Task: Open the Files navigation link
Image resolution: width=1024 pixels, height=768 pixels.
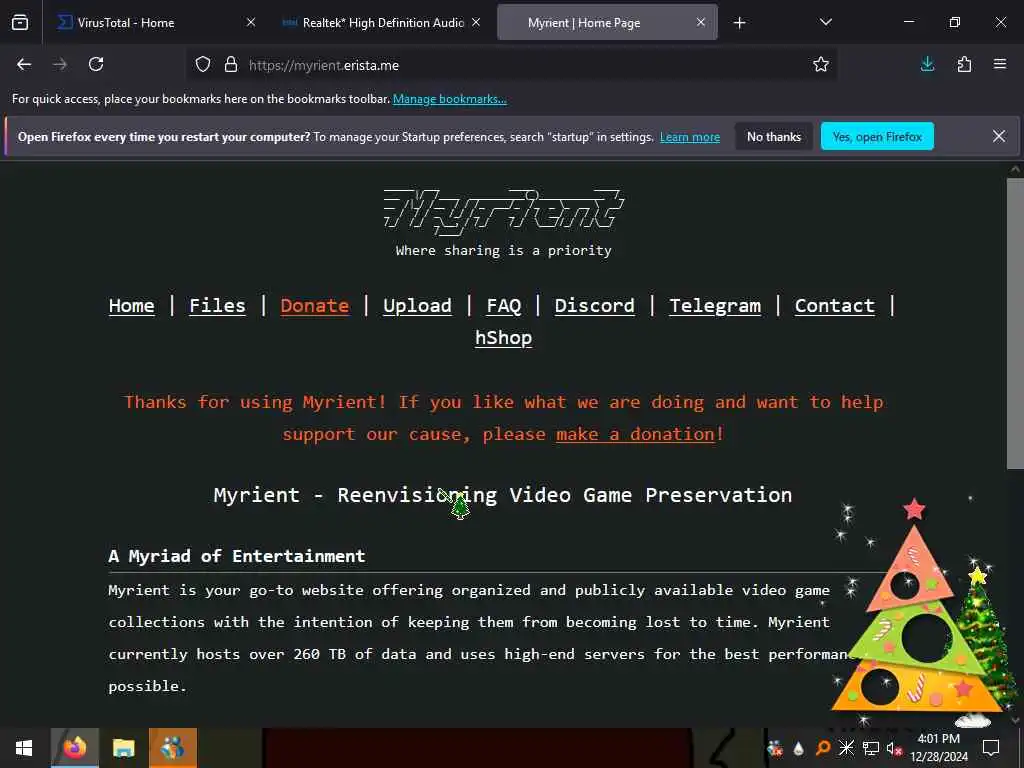Action: coord(217,306)
